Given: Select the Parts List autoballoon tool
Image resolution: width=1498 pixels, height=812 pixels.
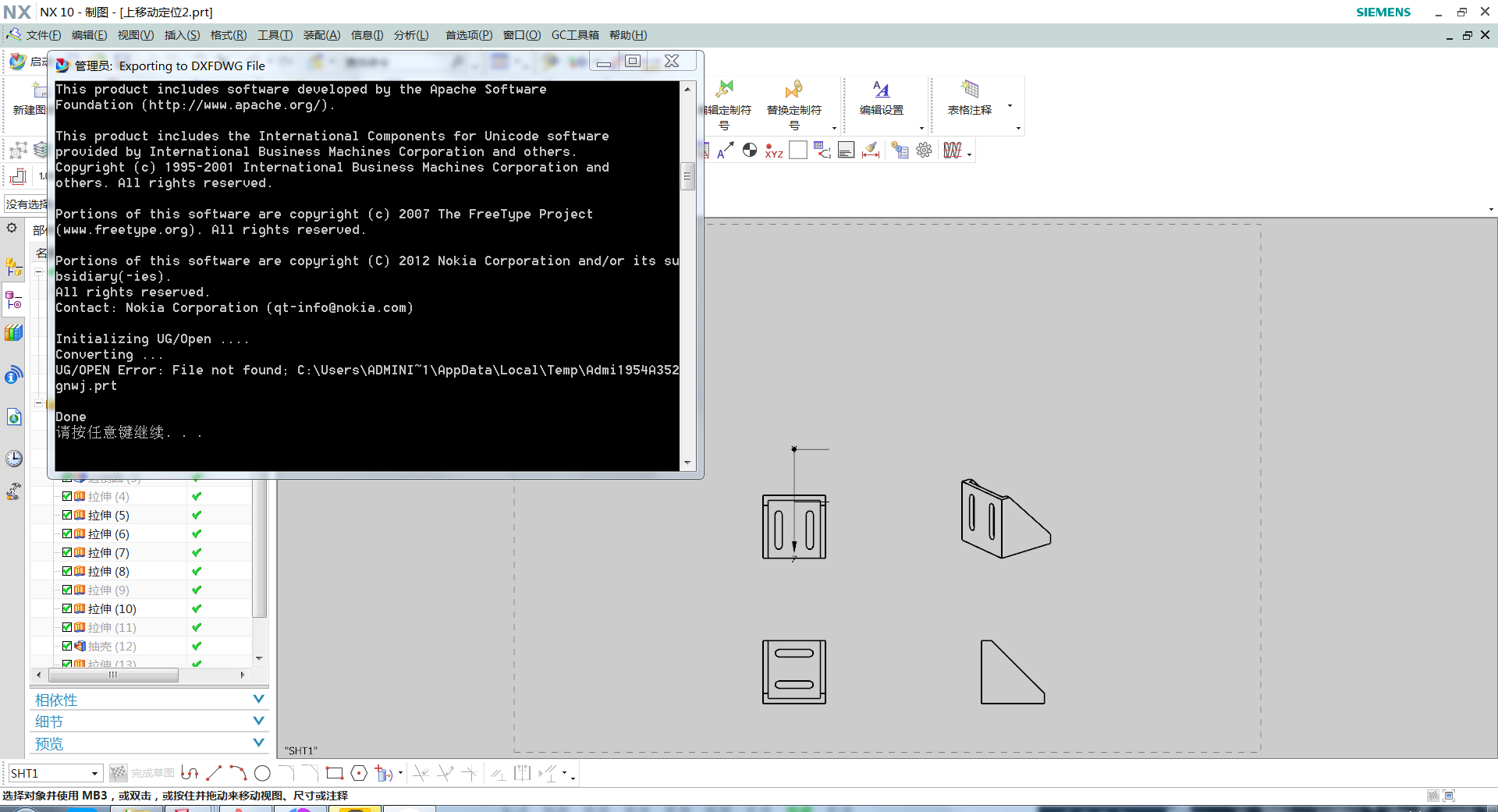Looking at the screenshot, I should click(x=822, y=150).
